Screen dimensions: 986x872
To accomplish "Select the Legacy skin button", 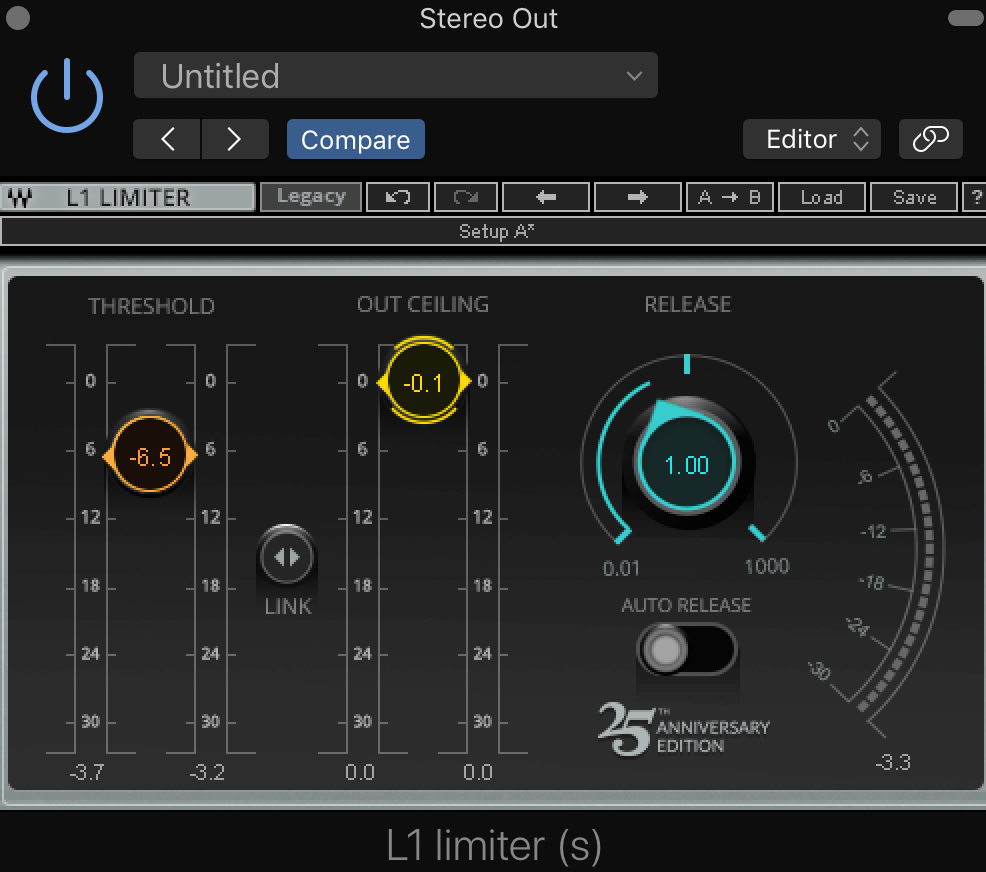I will pyautogui.click(x=311, y=197).
